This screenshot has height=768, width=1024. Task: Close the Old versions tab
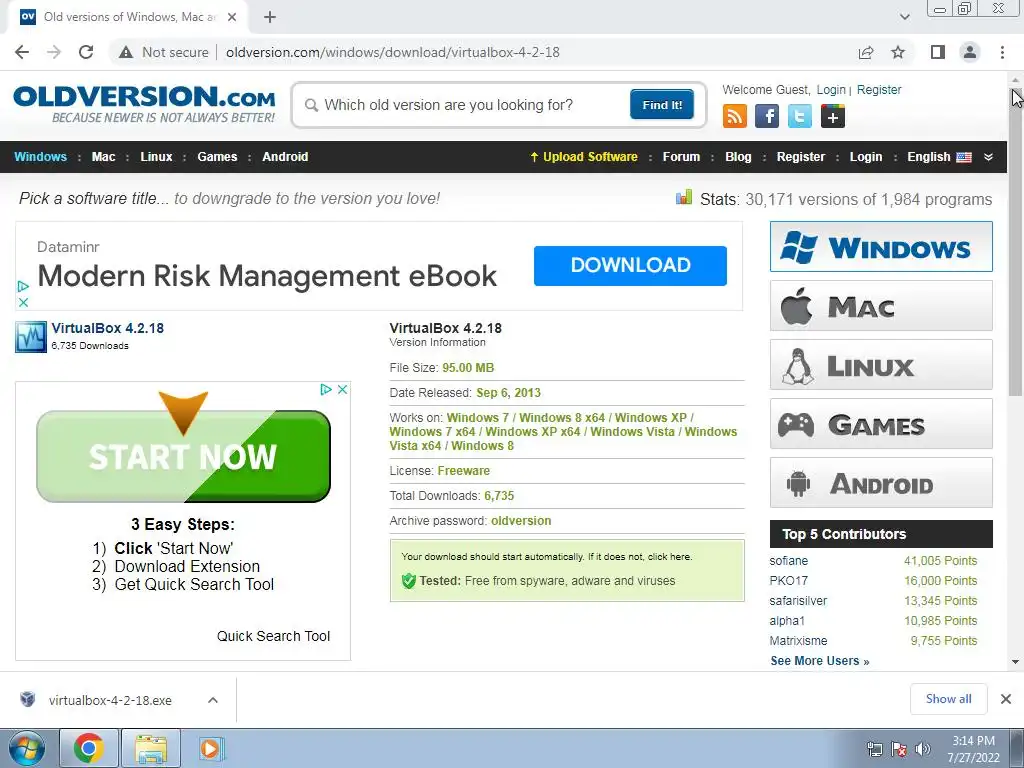point(232,17)
